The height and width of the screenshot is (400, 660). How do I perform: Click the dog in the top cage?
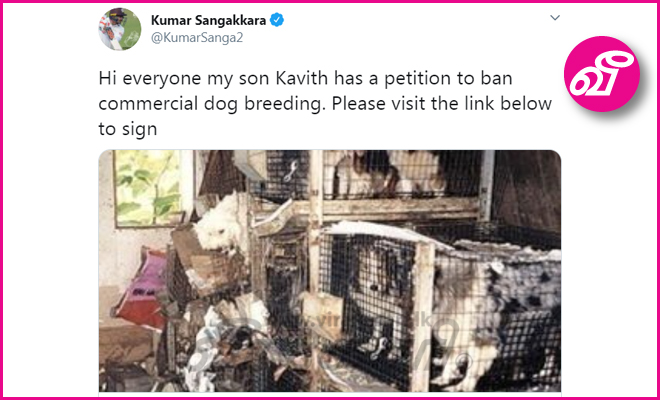(389, 173)
